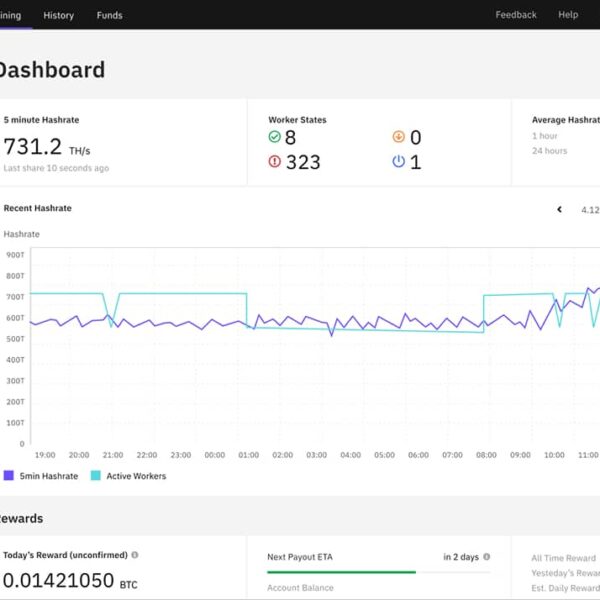Click the purple 5min Hashrate color swatch

click(x=9, y=476)
